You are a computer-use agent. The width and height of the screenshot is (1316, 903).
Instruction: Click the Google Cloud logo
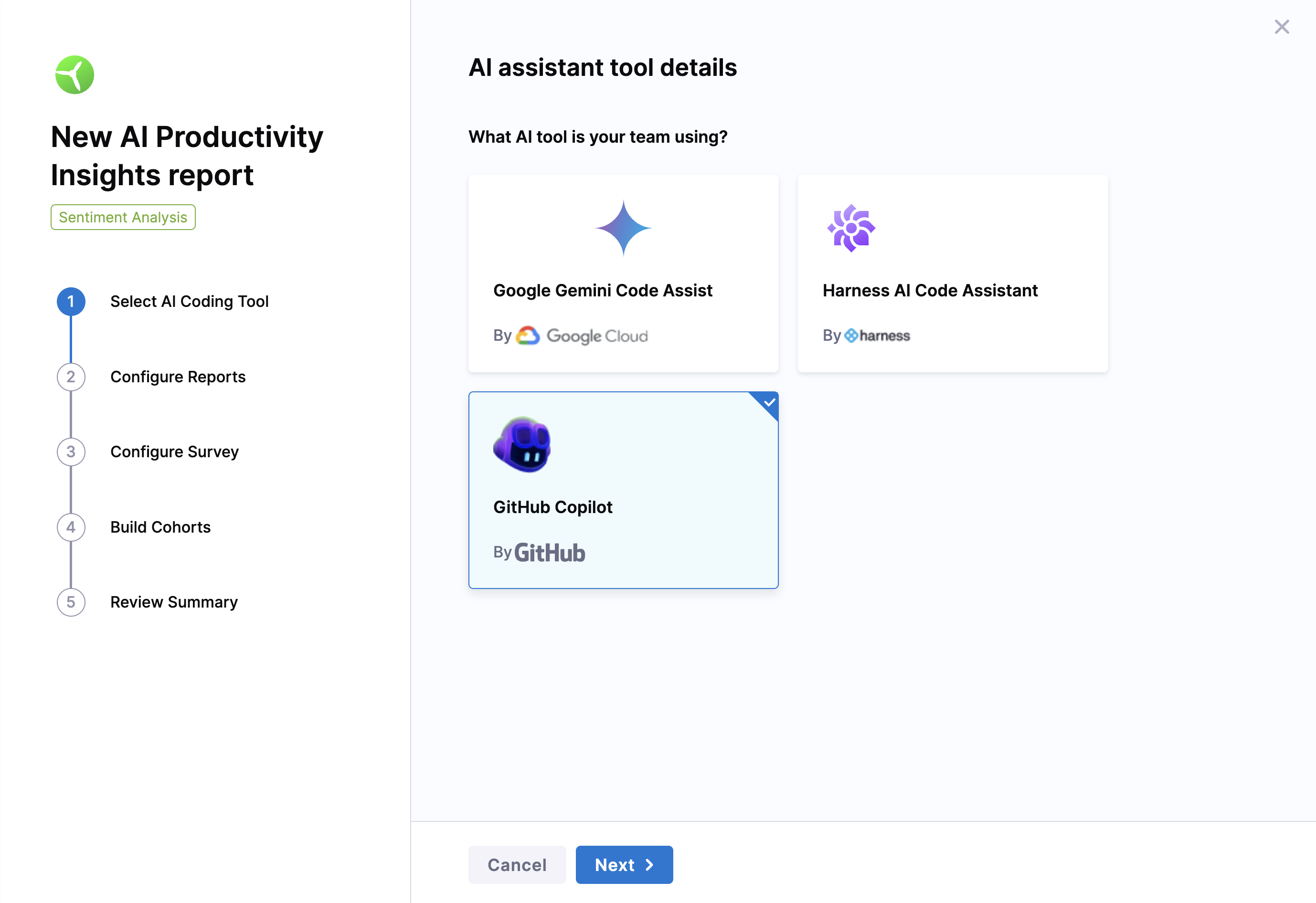point(582,336)
